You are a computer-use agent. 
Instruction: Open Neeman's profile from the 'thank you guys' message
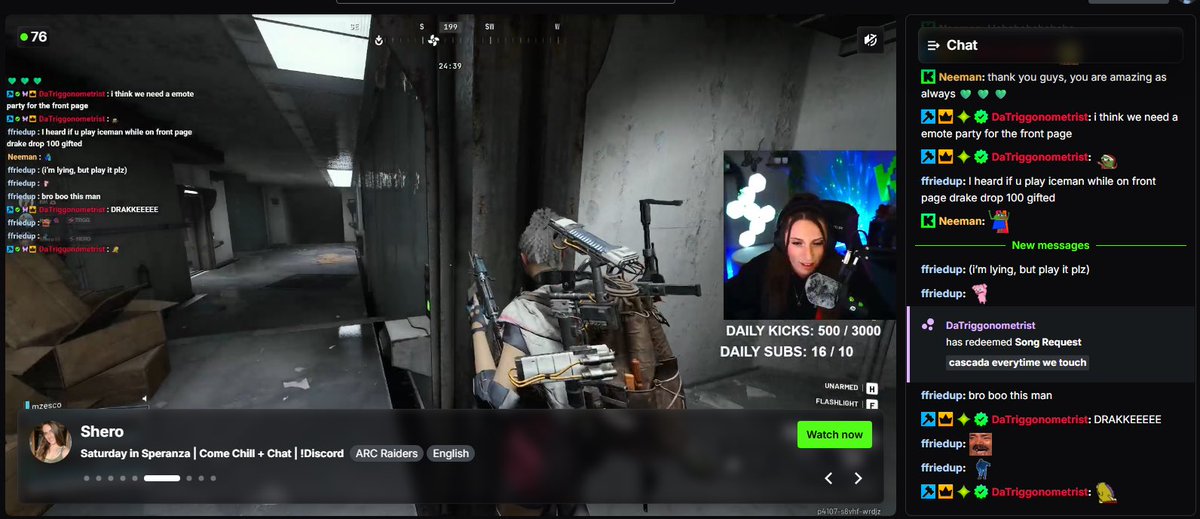(961, 77)
